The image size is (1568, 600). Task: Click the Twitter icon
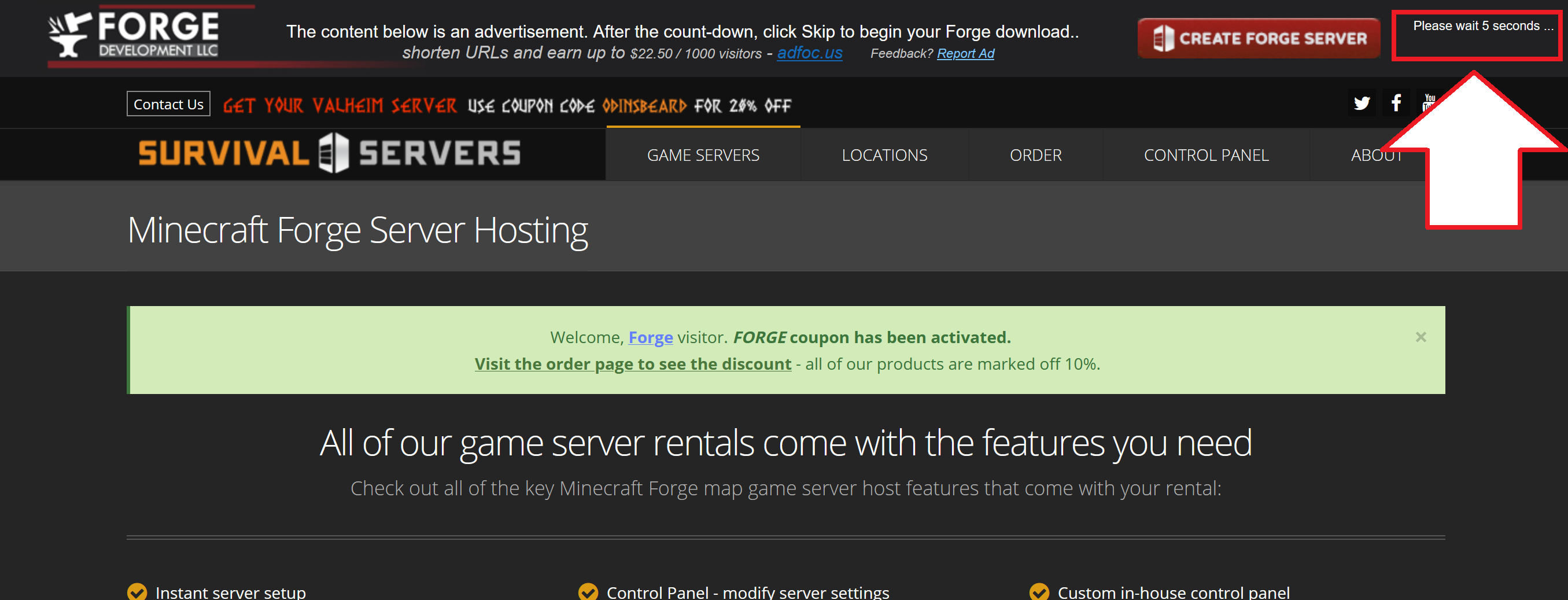click(1362, 102)
